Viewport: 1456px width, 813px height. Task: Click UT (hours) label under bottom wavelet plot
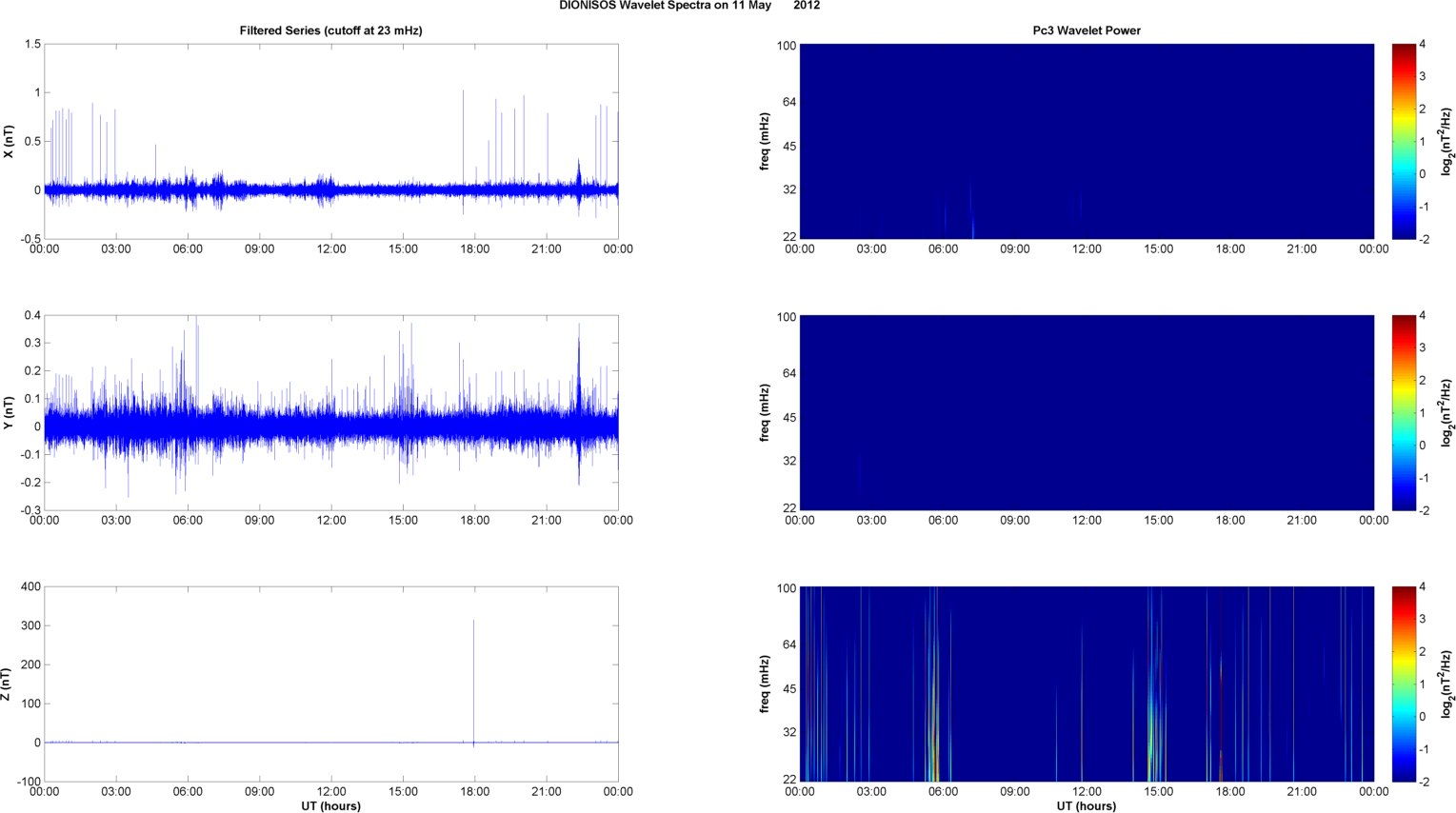point(1087,805)
